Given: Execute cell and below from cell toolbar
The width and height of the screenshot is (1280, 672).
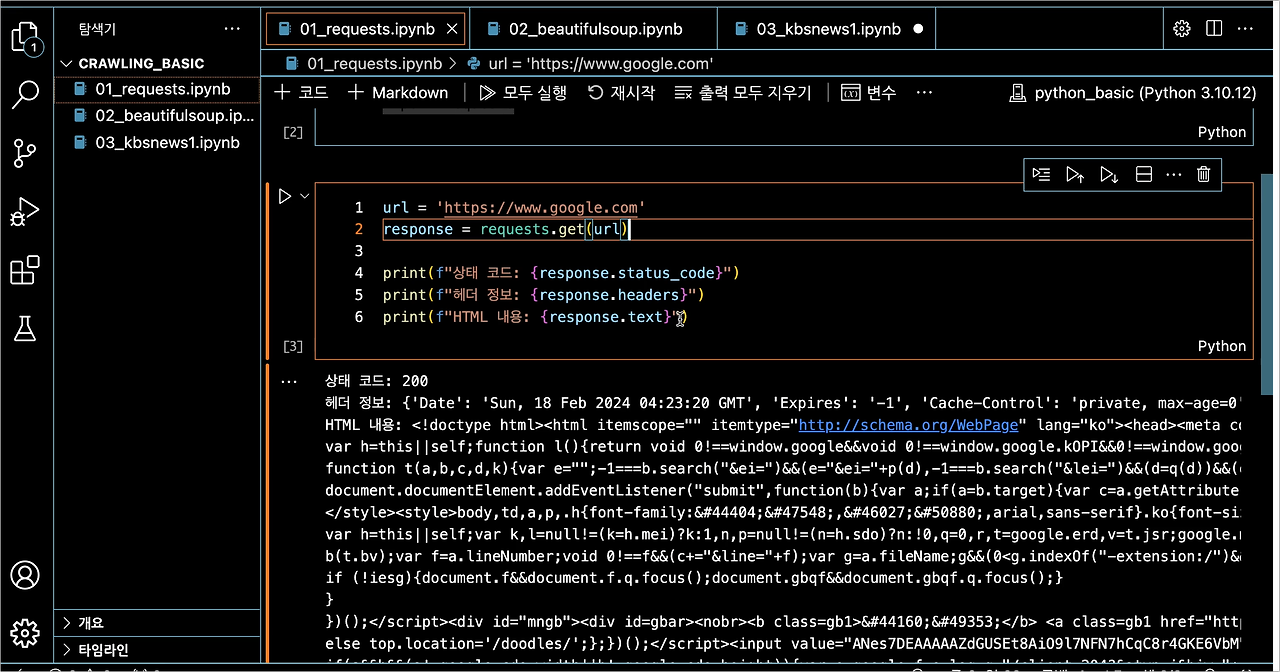Looking at the screenshot, I should [x=1109, y=175].
